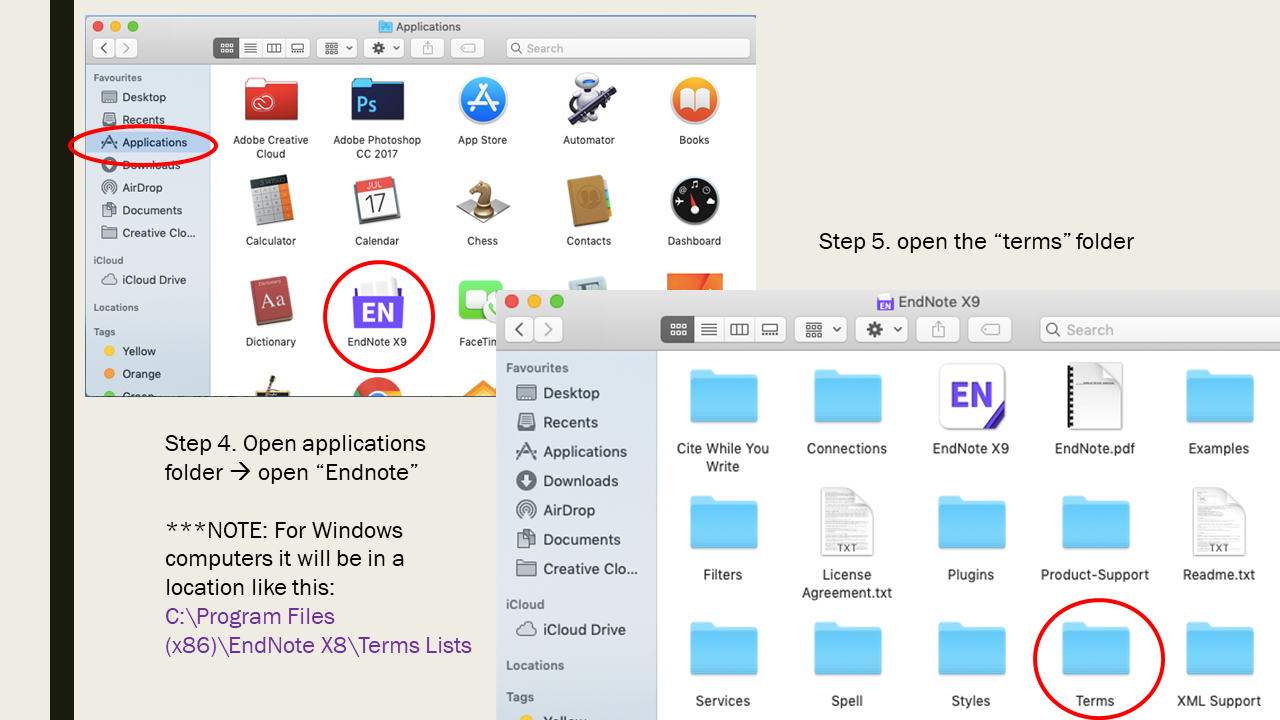Viewport: 1280px width, 720px height.
Task: Open License Agreement.txt file
Action: (847, 522)
